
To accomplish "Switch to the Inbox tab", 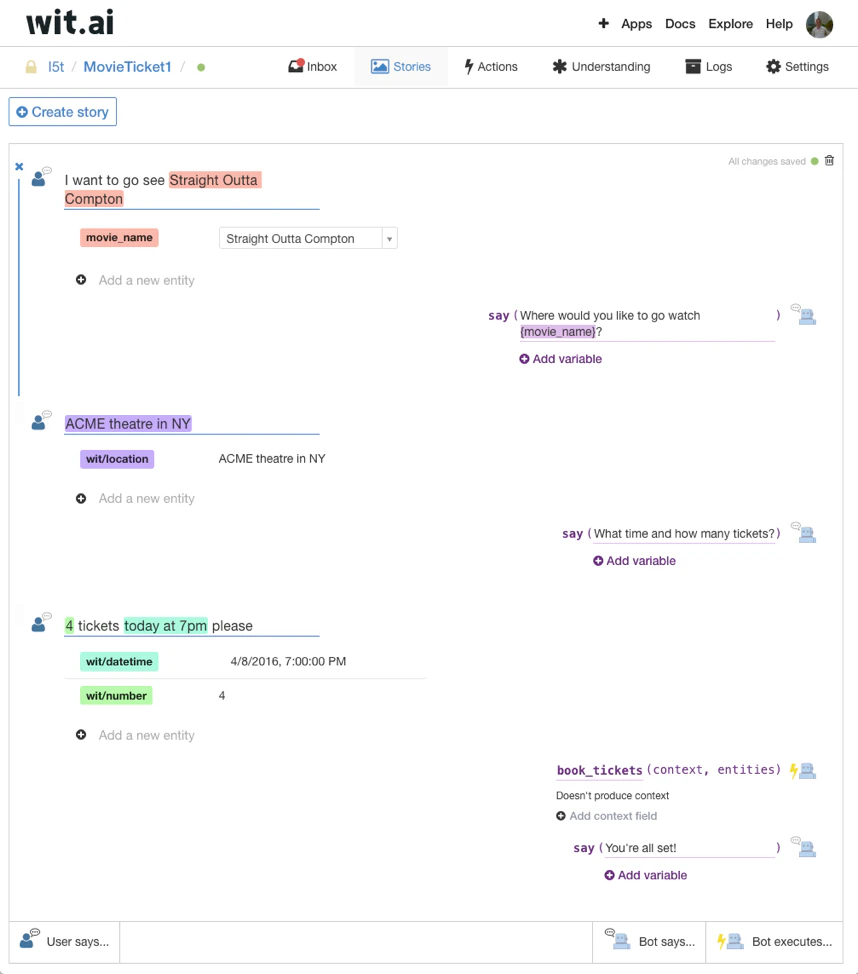I will (x=313, y=67).
